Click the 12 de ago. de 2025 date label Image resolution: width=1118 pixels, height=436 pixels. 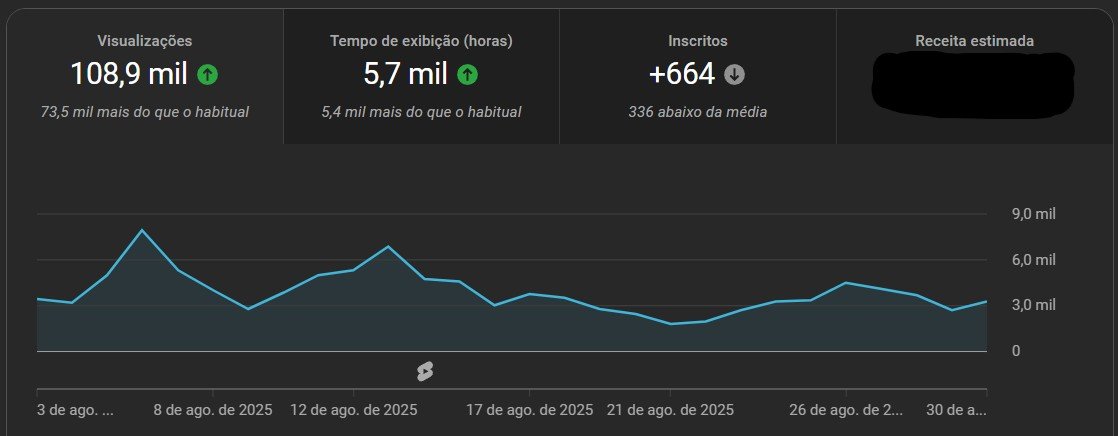pos(355,411)
